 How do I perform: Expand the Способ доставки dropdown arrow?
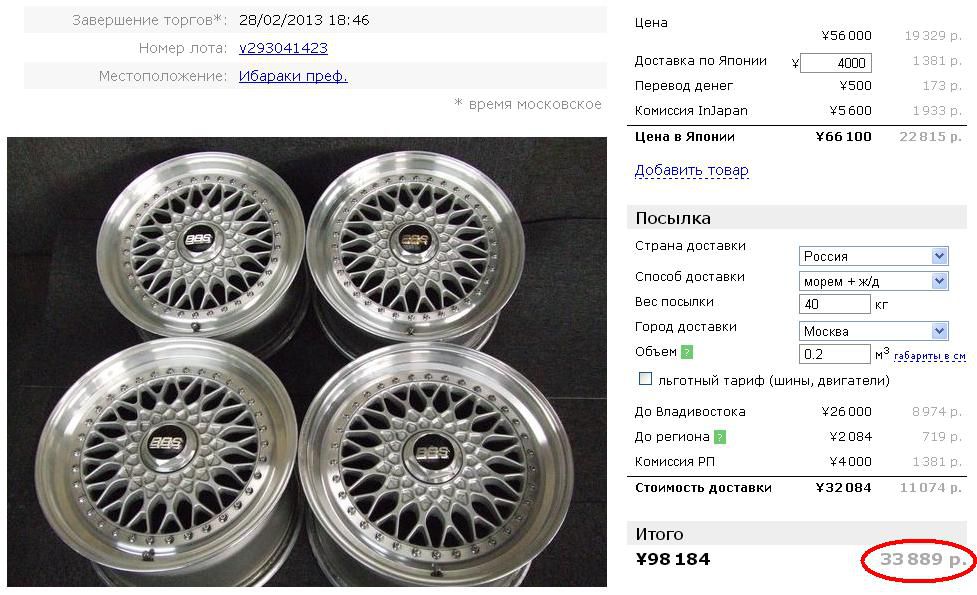[x=940, y=281]
